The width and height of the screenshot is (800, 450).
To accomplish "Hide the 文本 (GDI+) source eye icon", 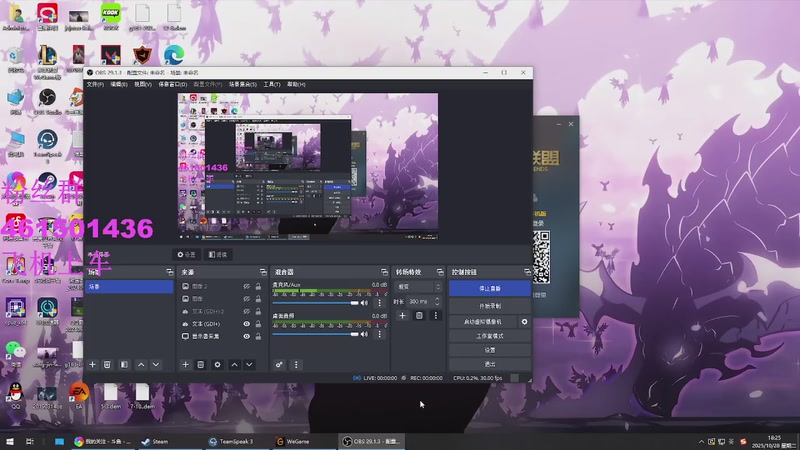I will point(246,324).
